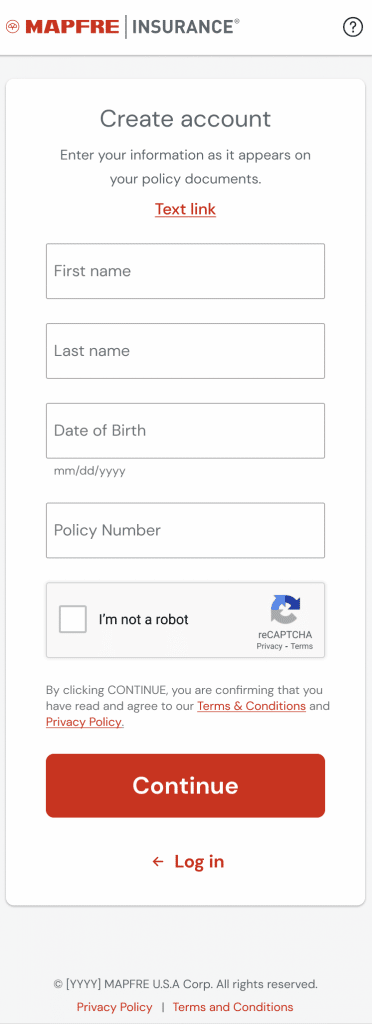
Task: Check the I'm not a robot box
Action: point(72,619)
